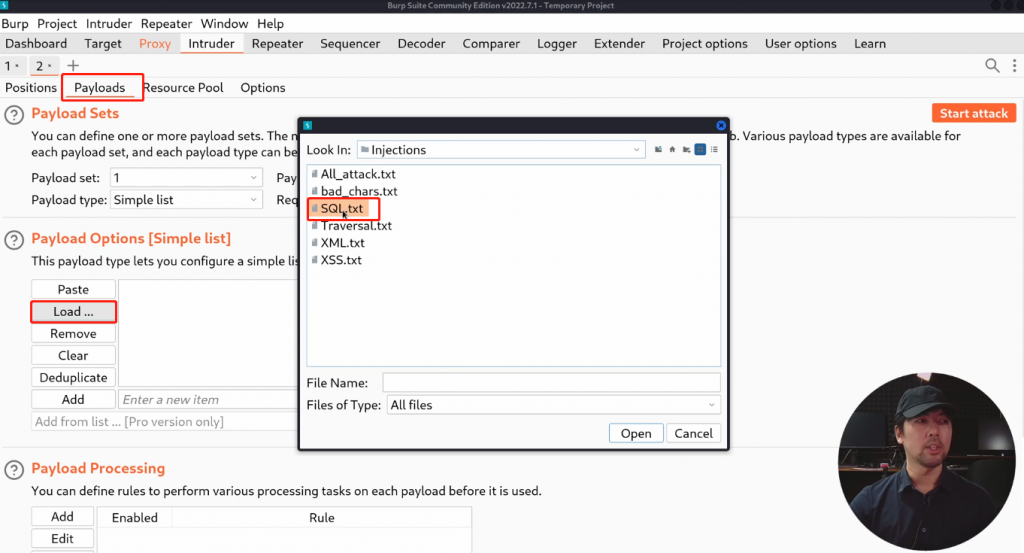1024x553 pixels.
Task: Switch to the Sequencer tab
Action: pyautogui.click(x=350, y=44)
